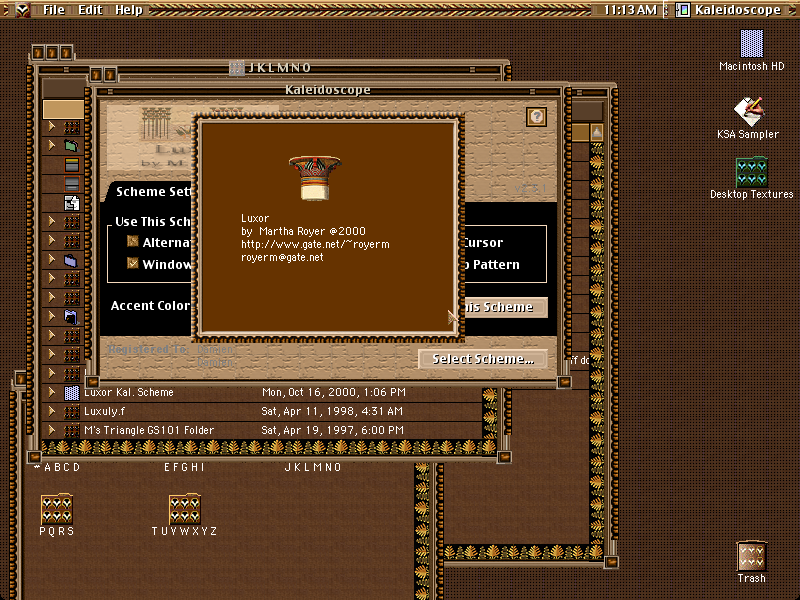This screenshot has width=800, height=600.
Task: Click the http://www.gate.net/~royerm address text
Action: (315, 244)
